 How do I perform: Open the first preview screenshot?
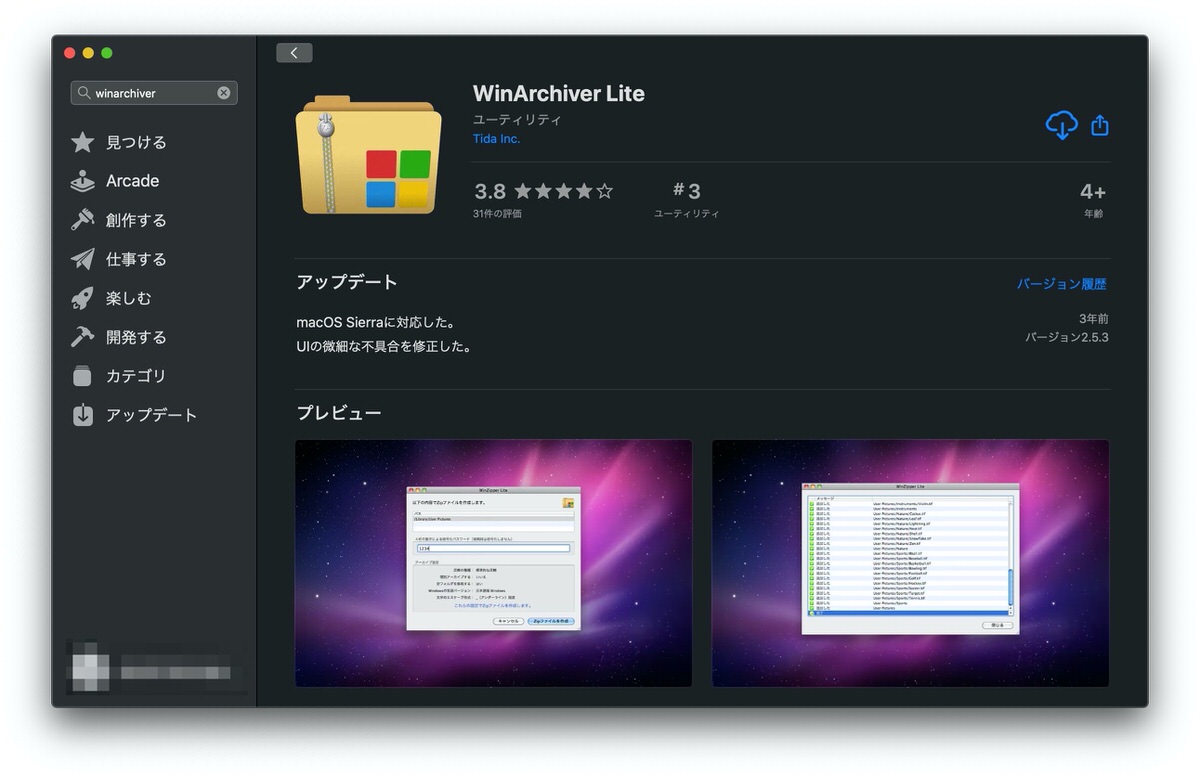point(493,563)
